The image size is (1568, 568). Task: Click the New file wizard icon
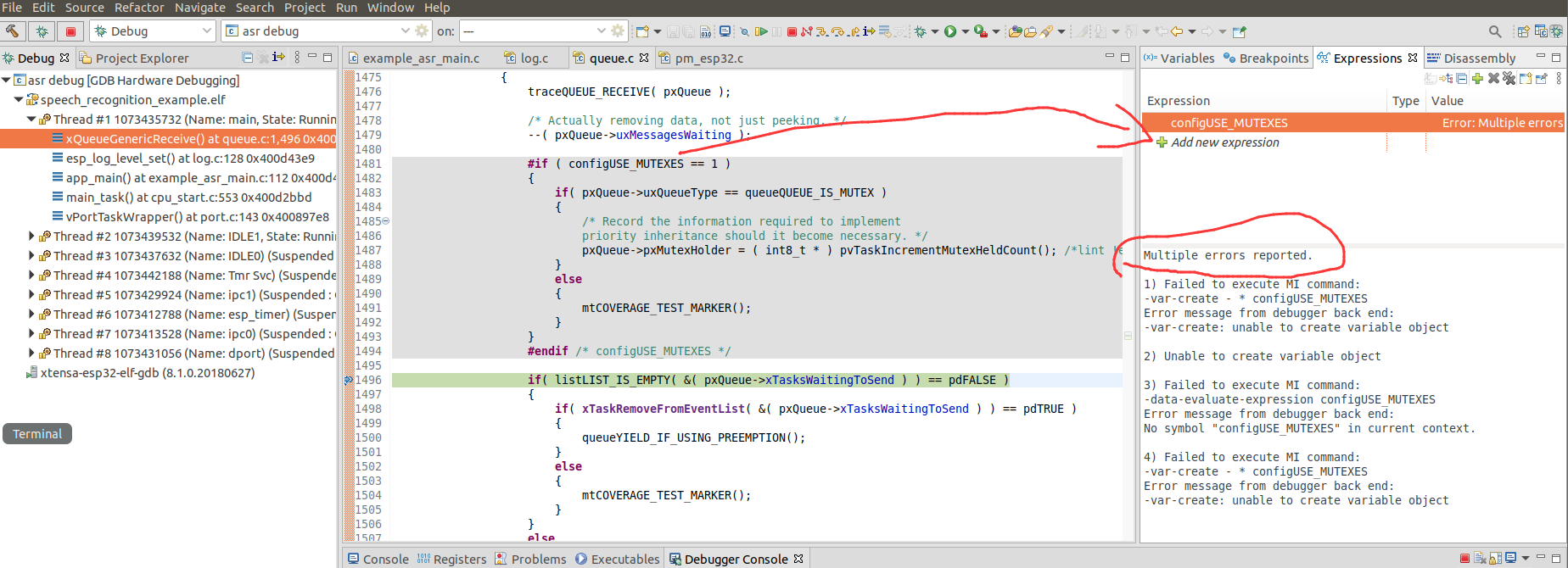coord(642,31)
